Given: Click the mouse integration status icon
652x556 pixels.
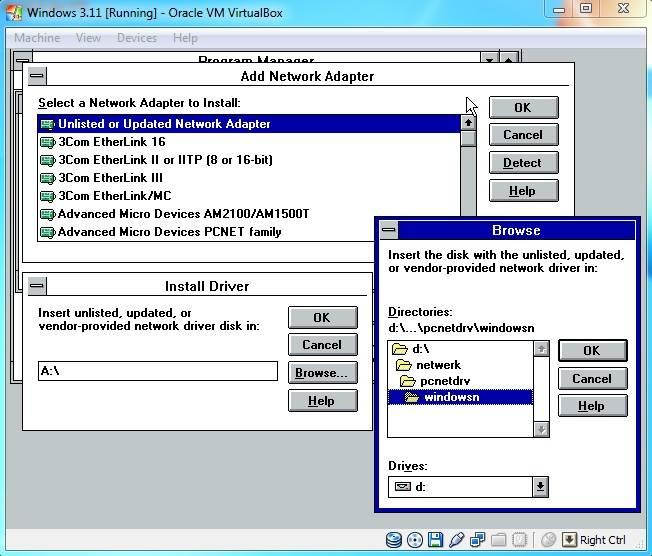Looking at the screenshot, I should 548,541.
